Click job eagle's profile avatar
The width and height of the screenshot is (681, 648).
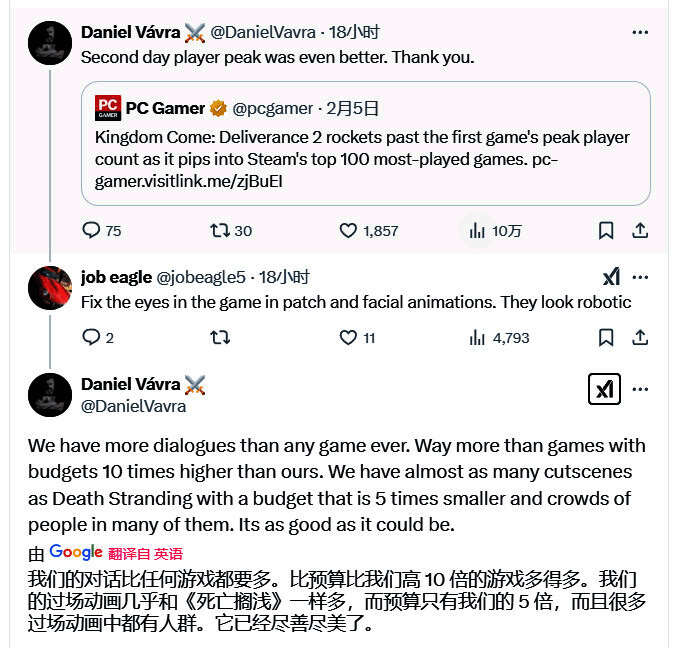click(50, 288)
